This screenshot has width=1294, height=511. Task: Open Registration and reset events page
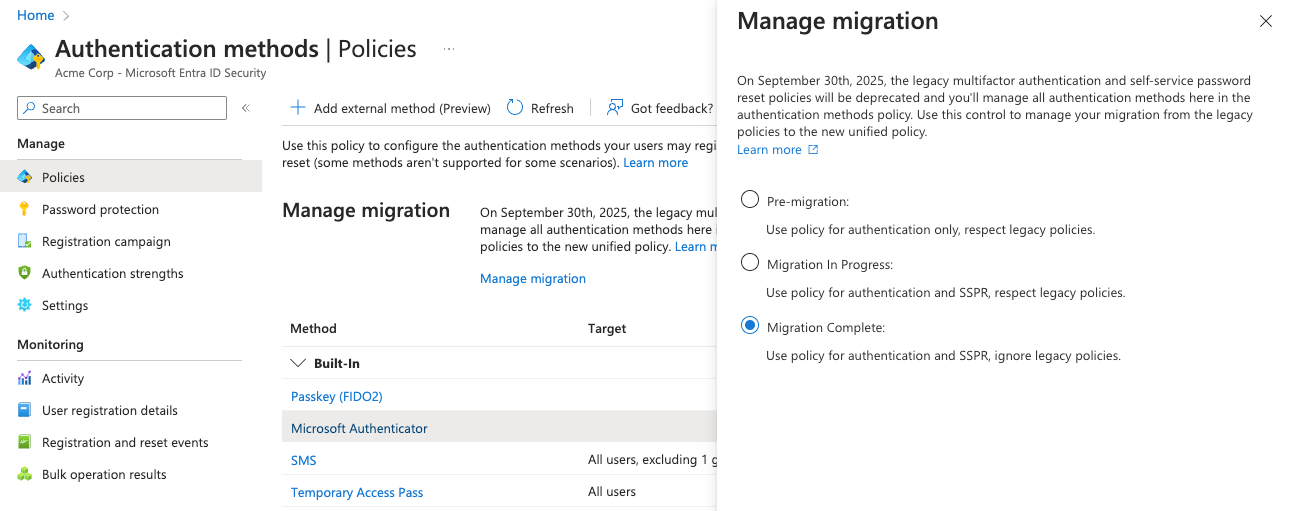[125, 442]
